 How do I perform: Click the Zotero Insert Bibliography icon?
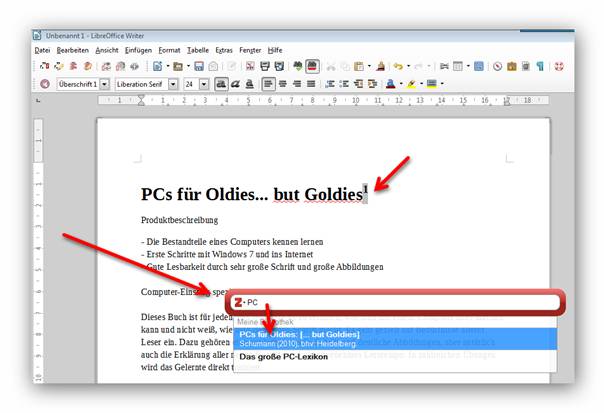pos(73,66)
